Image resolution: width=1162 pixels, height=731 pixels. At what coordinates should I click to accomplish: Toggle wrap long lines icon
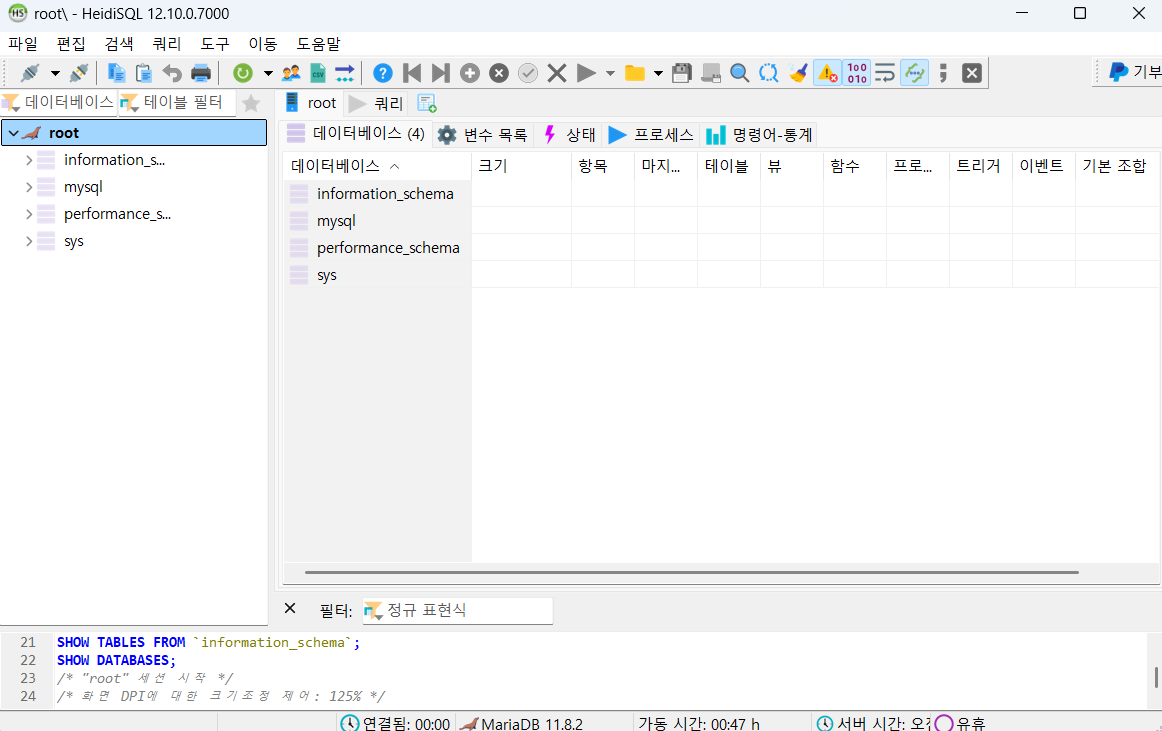885,73
